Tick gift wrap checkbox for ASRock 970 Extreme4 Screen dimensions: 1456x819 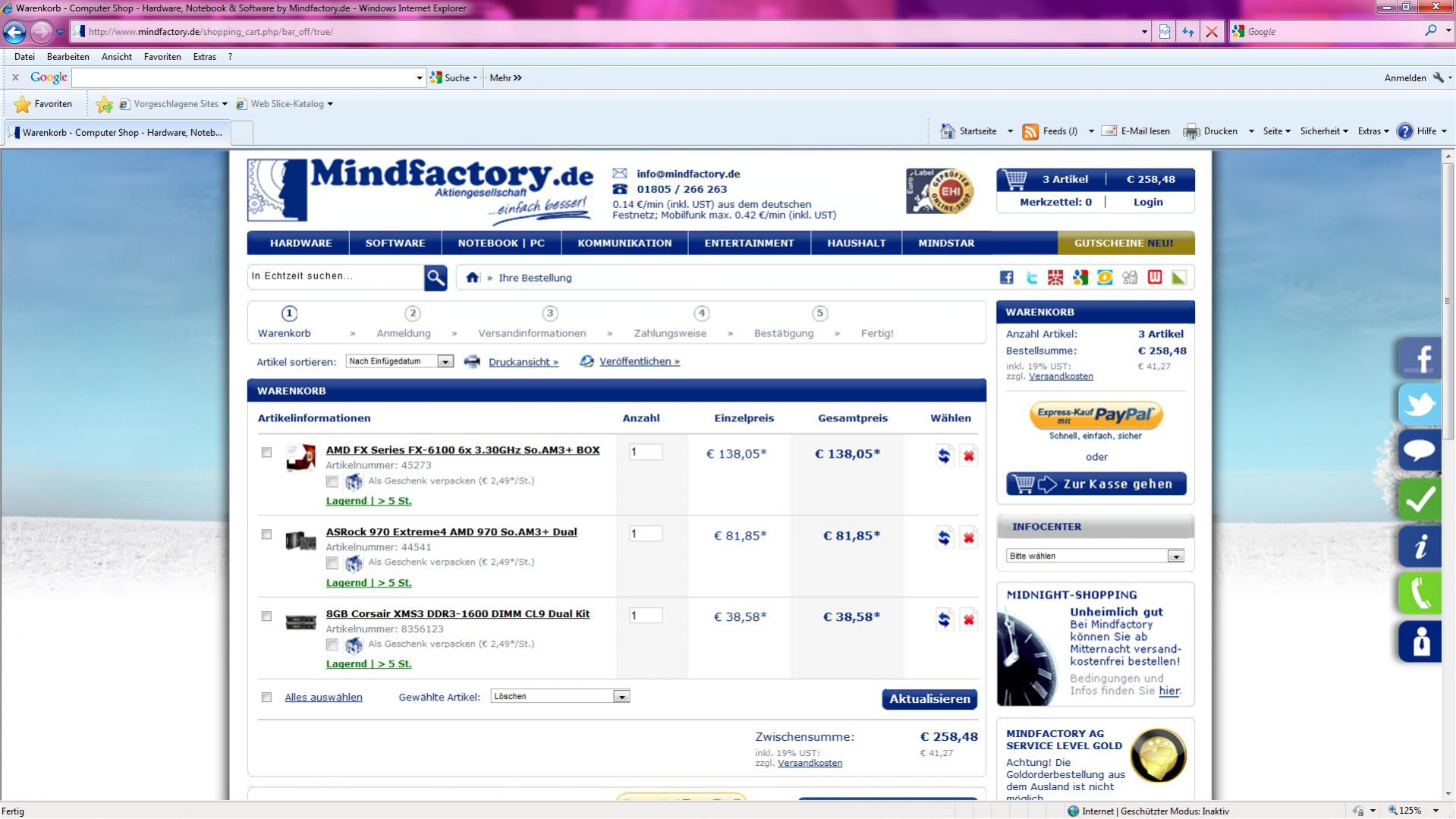point(332,563)
